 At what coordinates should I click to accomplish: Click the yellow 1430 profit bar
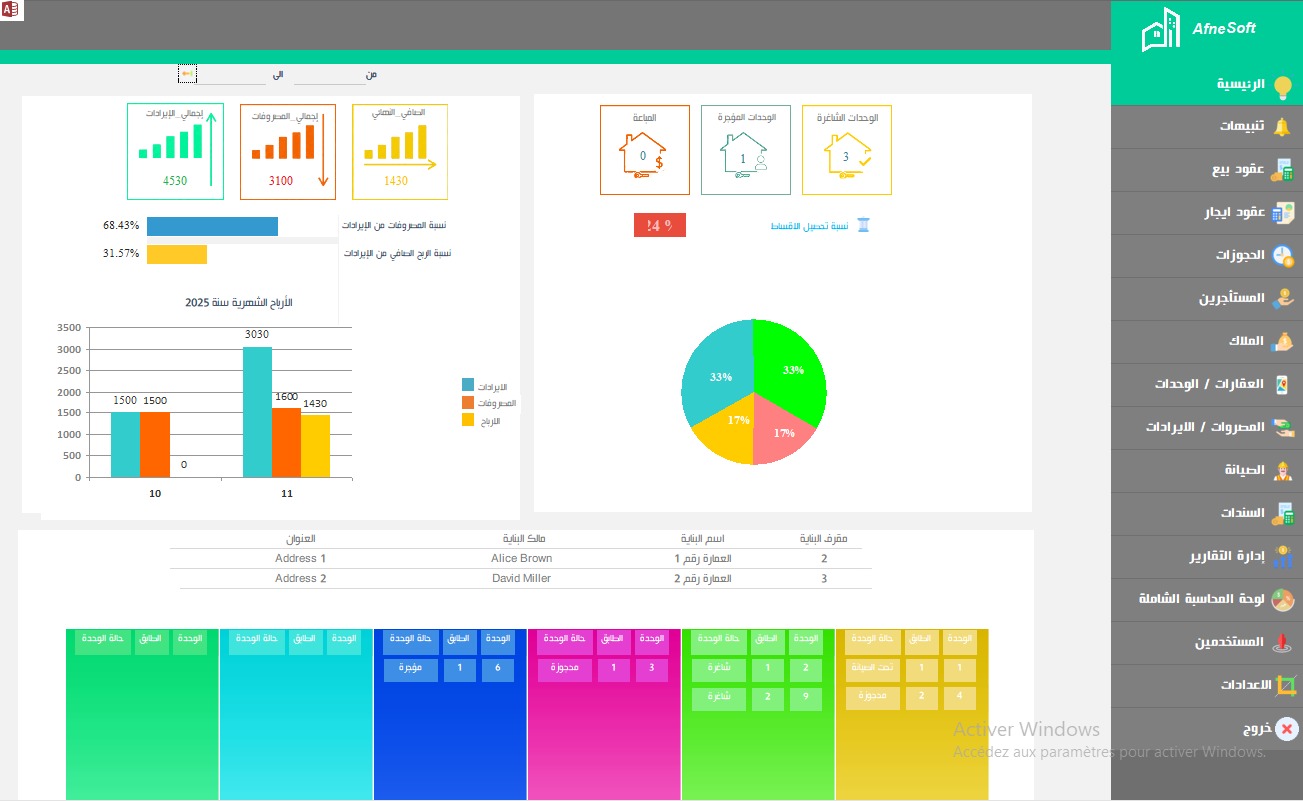tap(315, 446)
